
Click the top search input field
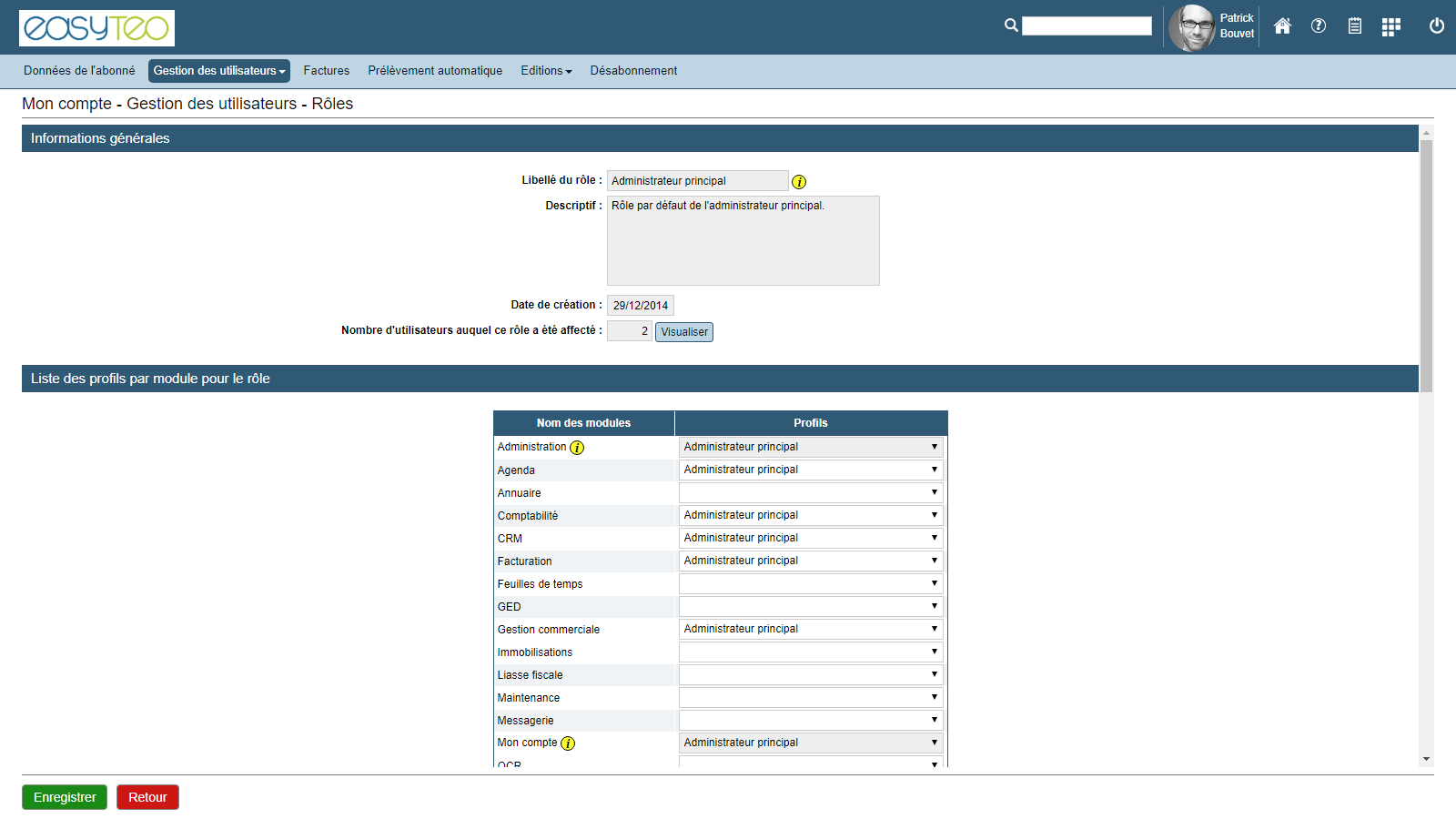pyautogui.click(x=1087, y=26)
